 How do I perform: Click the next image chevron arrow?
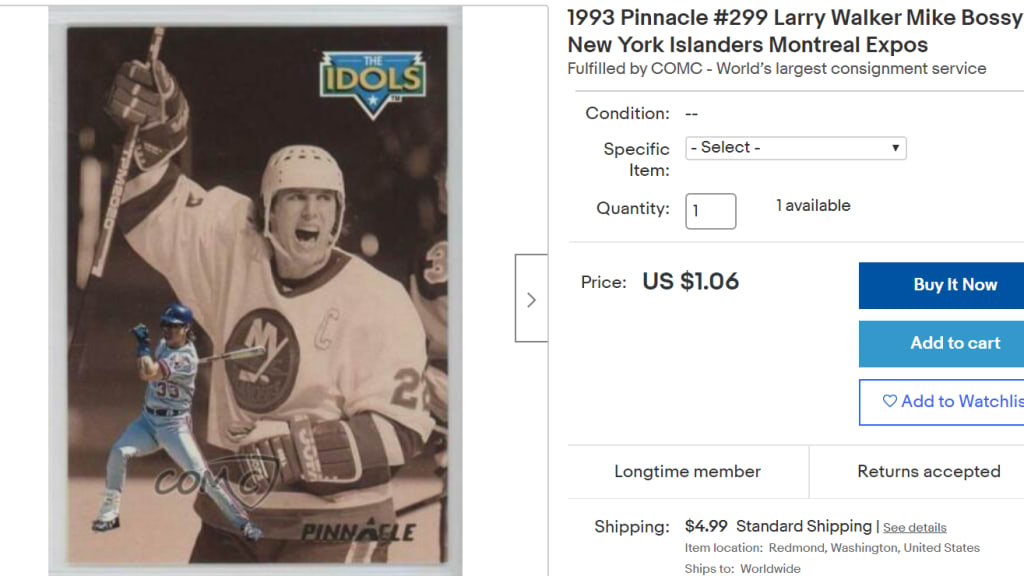point(531,299)
